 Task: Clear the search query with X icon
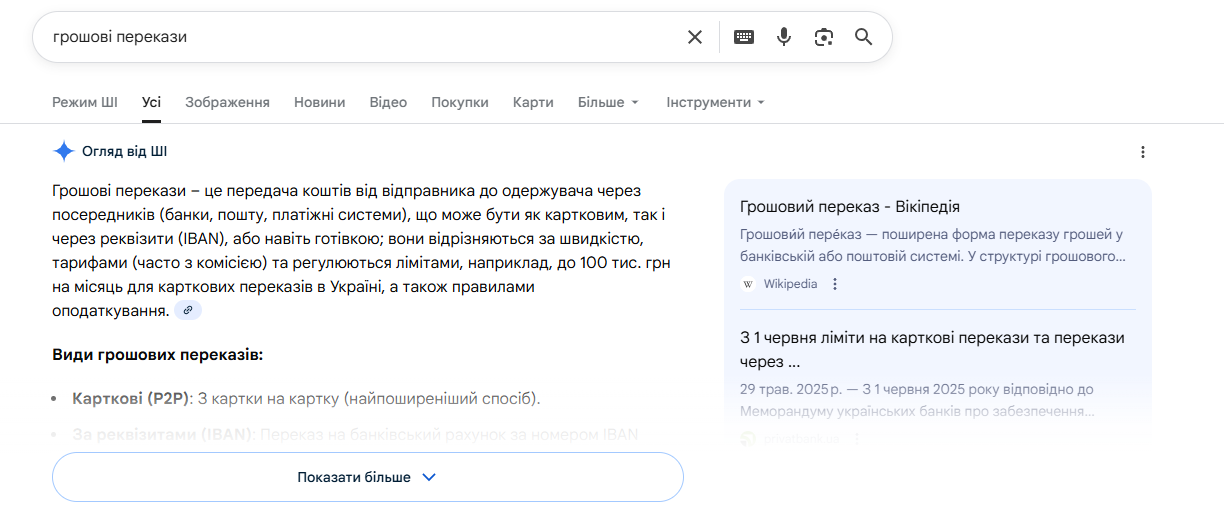coord(695,37)
